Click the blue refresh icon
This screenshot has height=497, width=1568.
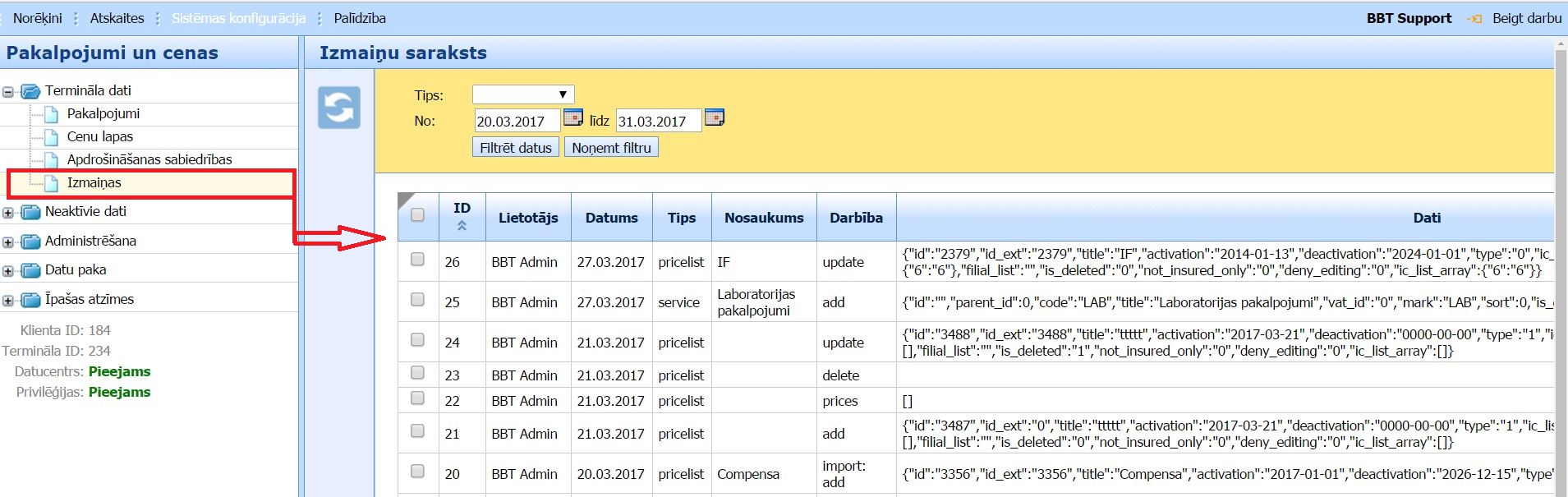point(339,108)
